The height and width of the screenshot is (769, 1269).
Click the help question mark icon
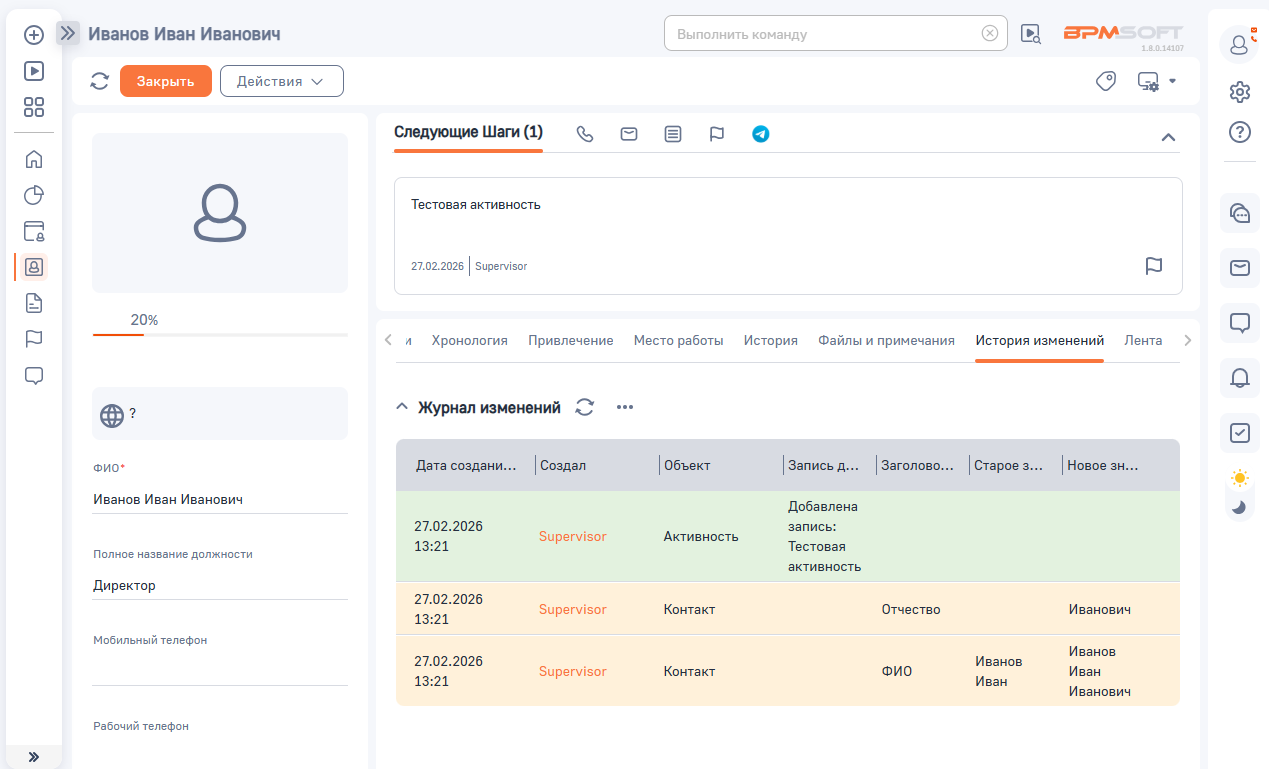(1239, 132)
